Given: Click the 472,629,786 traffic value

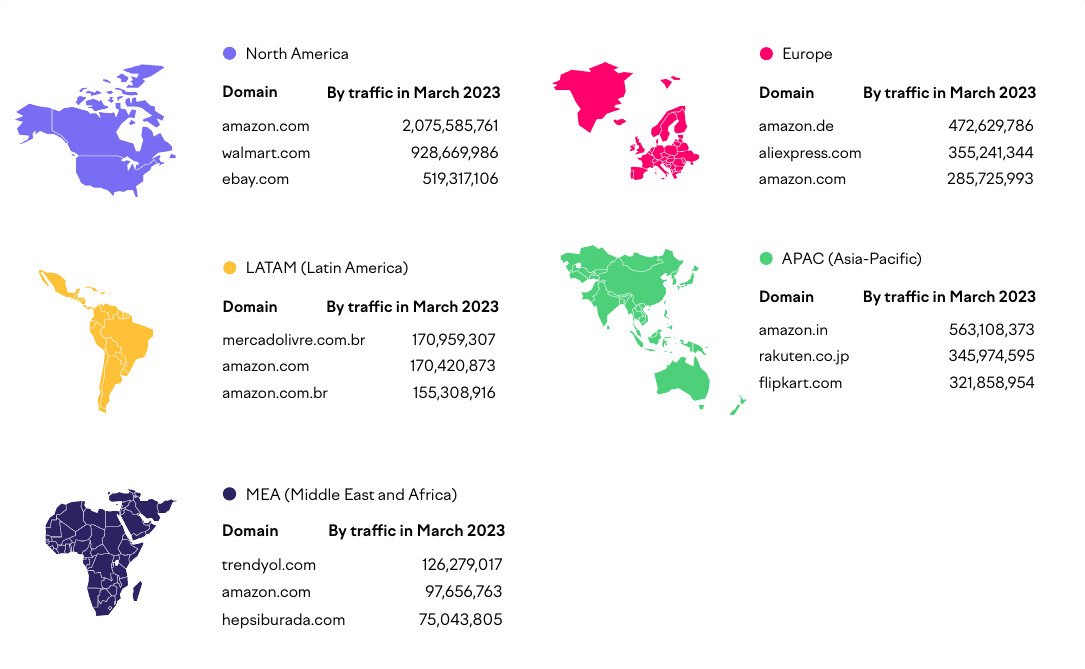Looking at the screenshot, I should pyautogui.click(x=991, y=126).
